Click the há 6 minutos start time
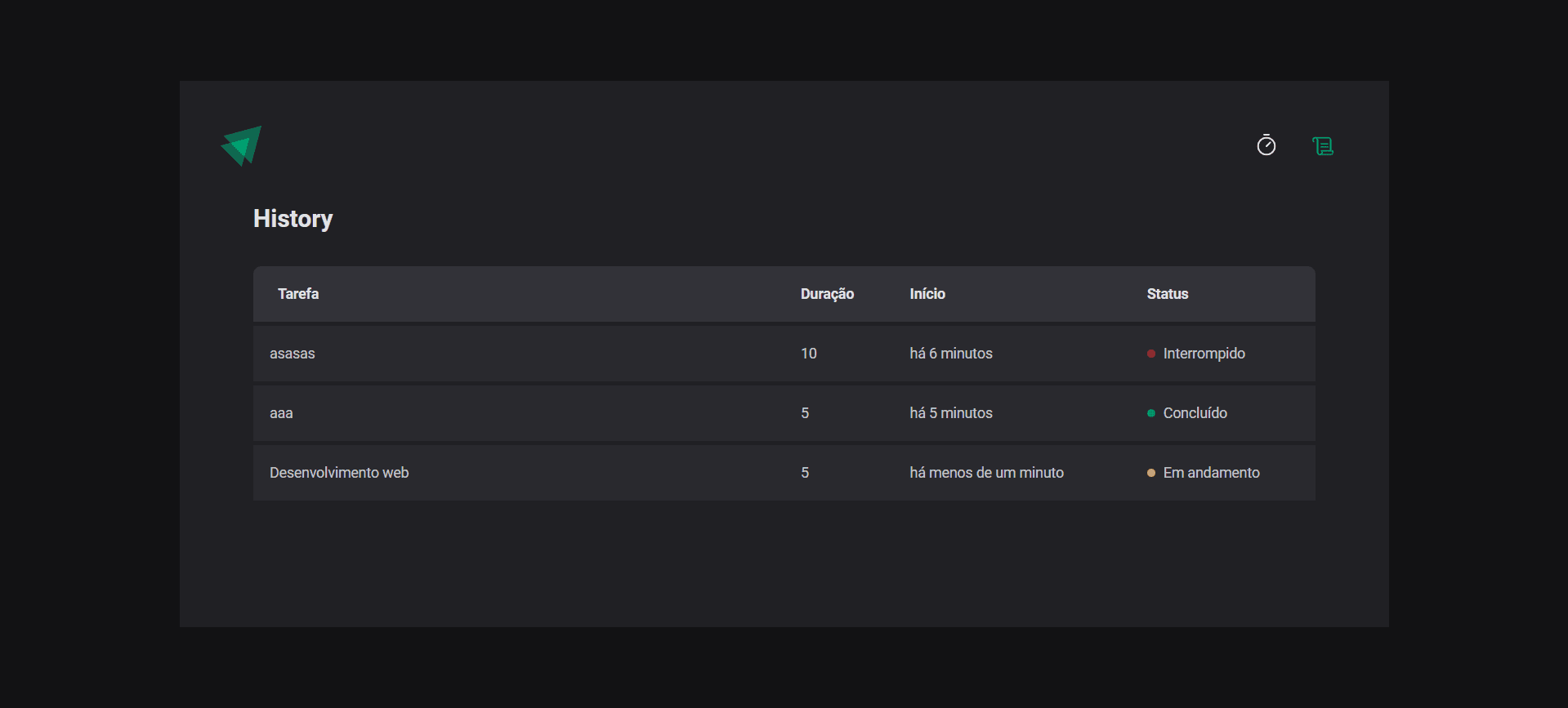Viewport: 1568px width, 708px height. tap(951, 354)
